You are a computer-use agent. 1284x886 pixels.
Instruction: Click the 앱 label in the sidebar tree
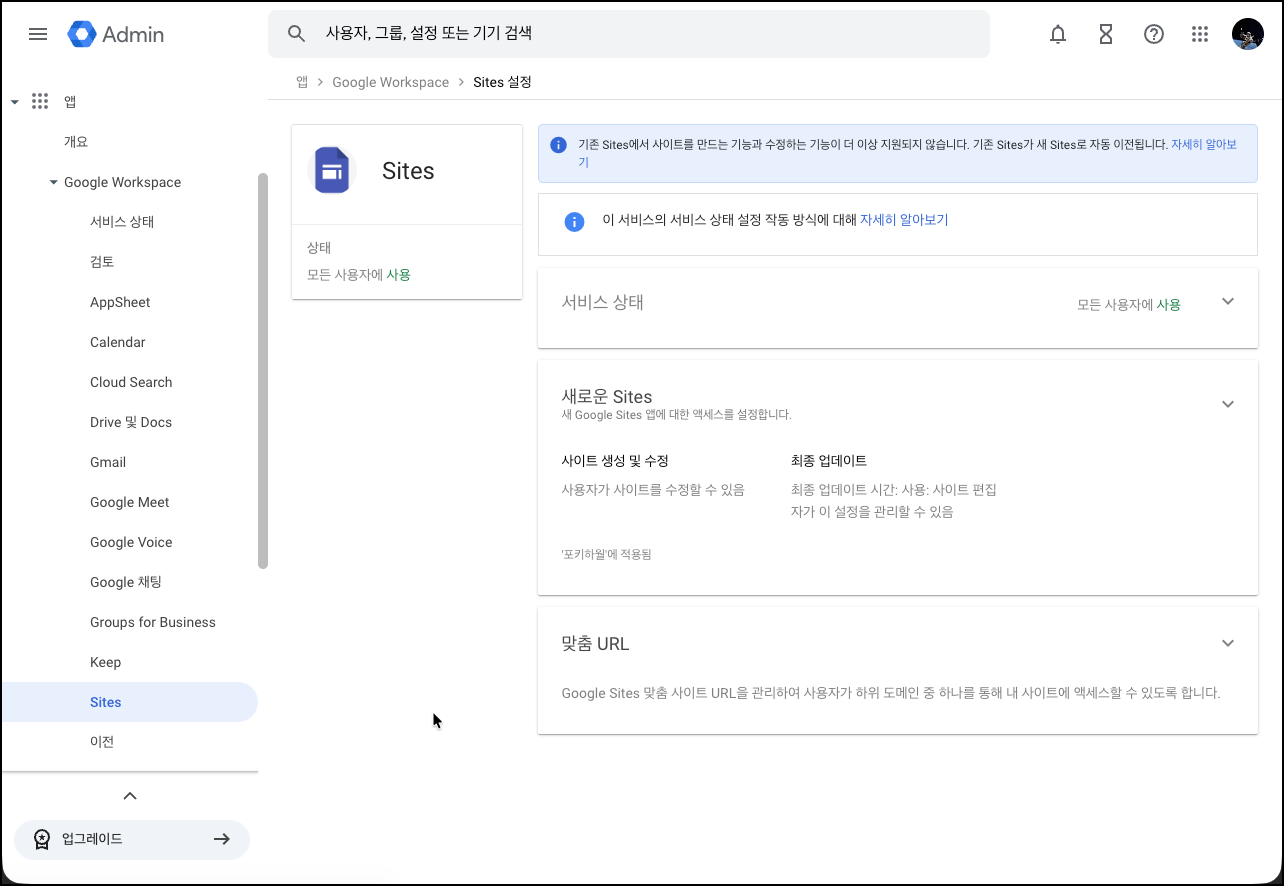(70, 101)
